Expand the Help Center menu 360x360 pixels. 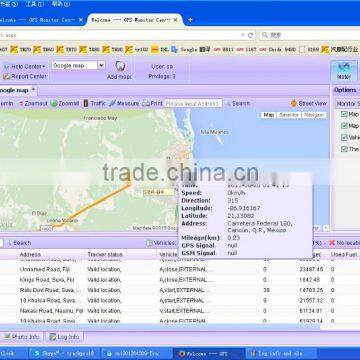tap(25, 67)
